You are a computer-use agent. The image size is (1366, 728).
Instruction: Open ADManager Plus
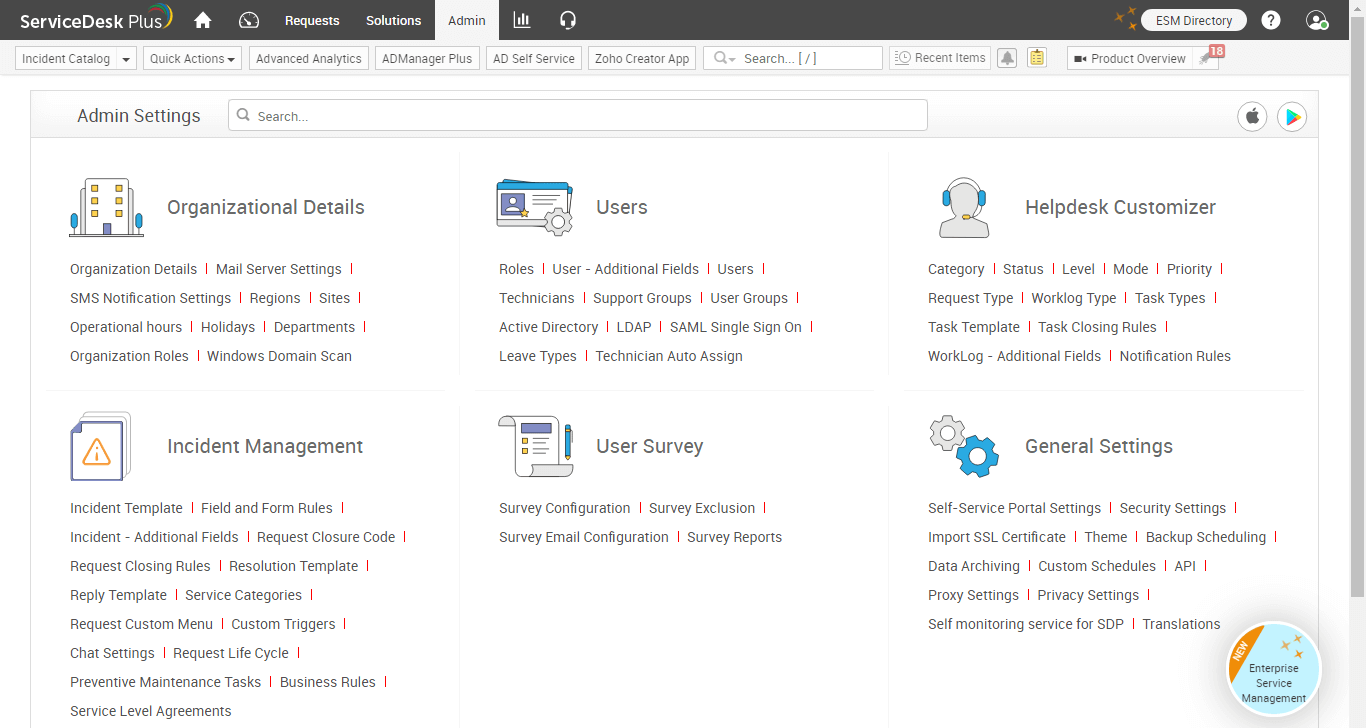(428, 58)
